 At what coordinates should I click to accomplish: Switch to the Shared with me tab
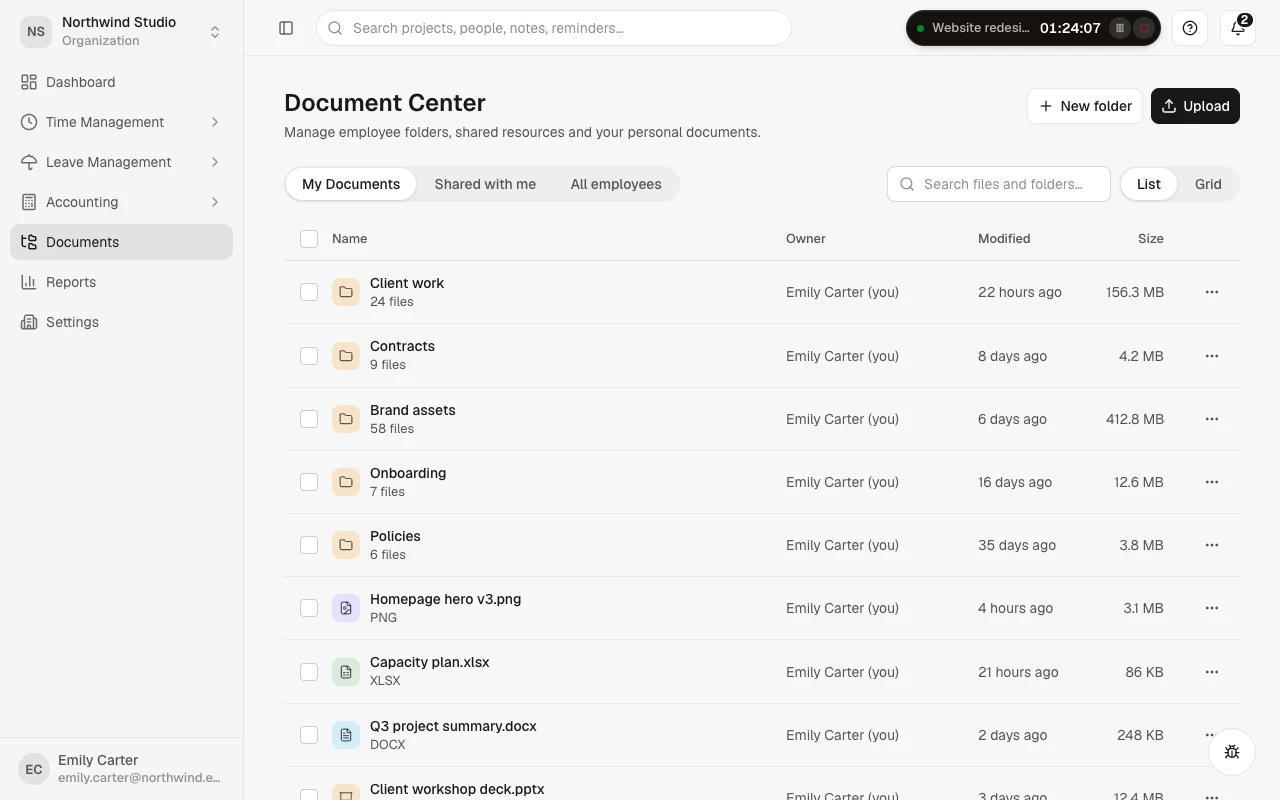(485, 184)
